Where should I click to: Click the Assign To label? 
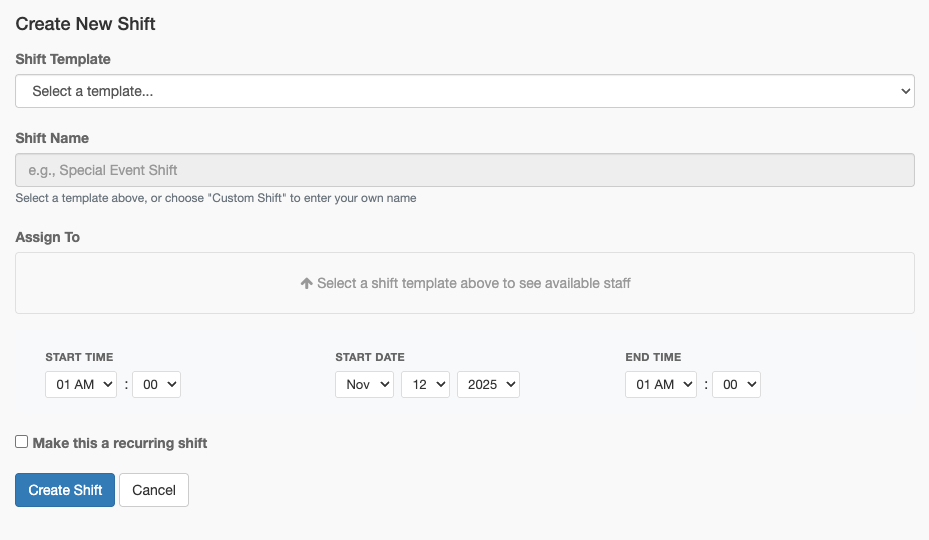[48, 237]
